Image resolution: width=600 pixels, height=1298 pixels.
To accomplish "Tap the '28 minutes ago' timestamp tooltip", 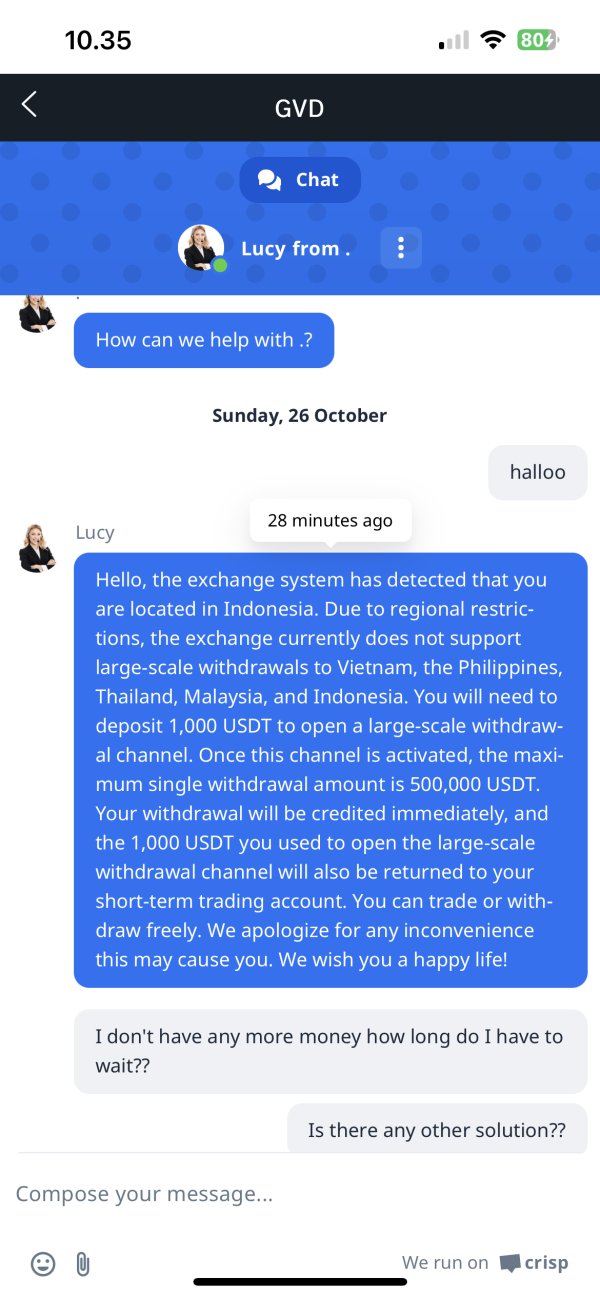I will click(330, 520).
